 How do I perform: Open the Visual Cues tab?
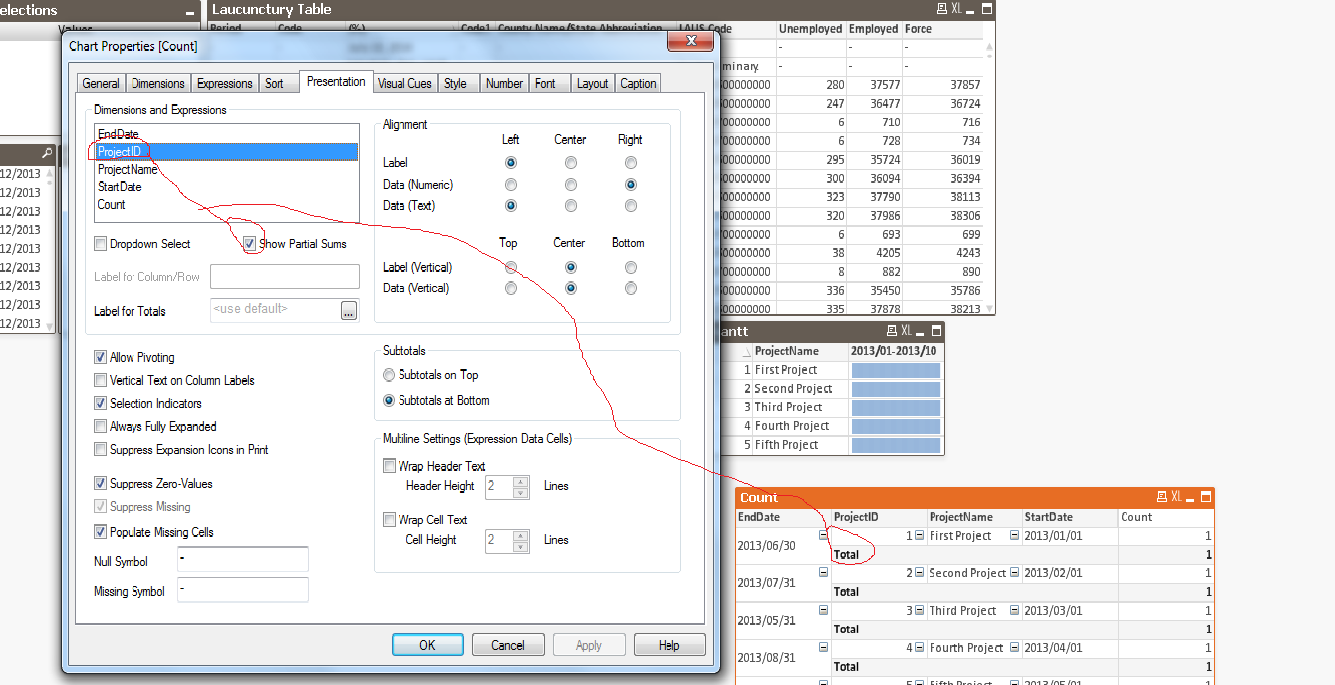point(405,84)
